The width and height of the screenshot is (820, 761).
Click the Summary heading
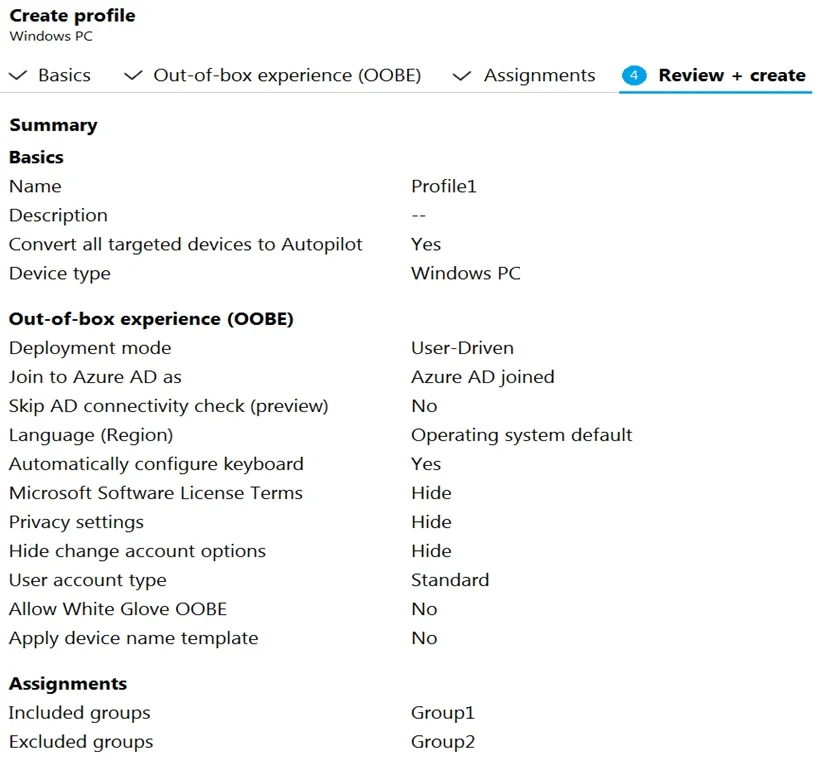tap(53, 126)
